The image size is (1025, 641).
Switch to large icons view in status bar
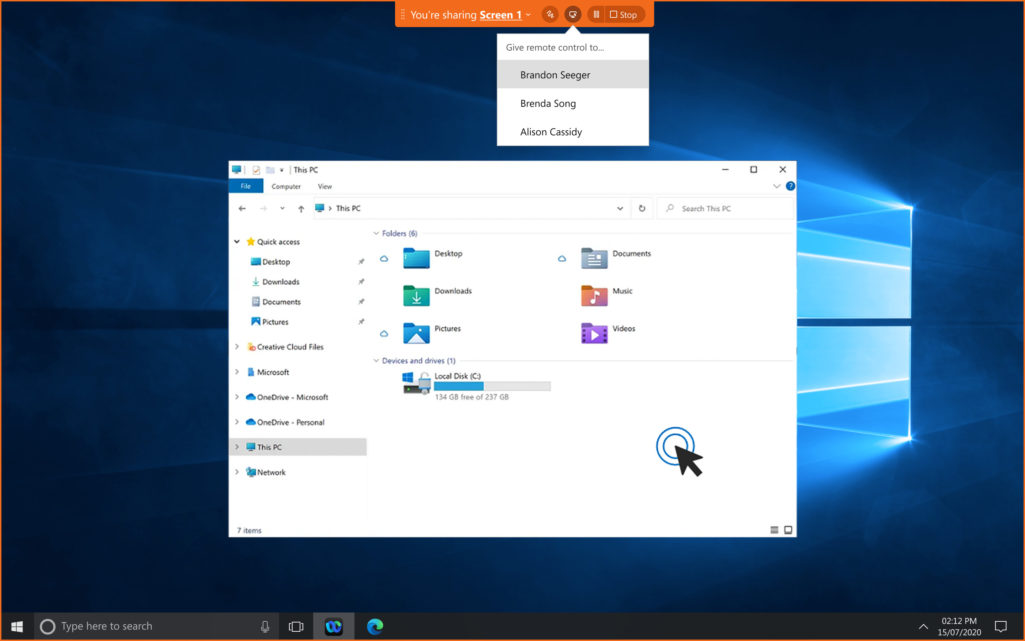(788, 530)
